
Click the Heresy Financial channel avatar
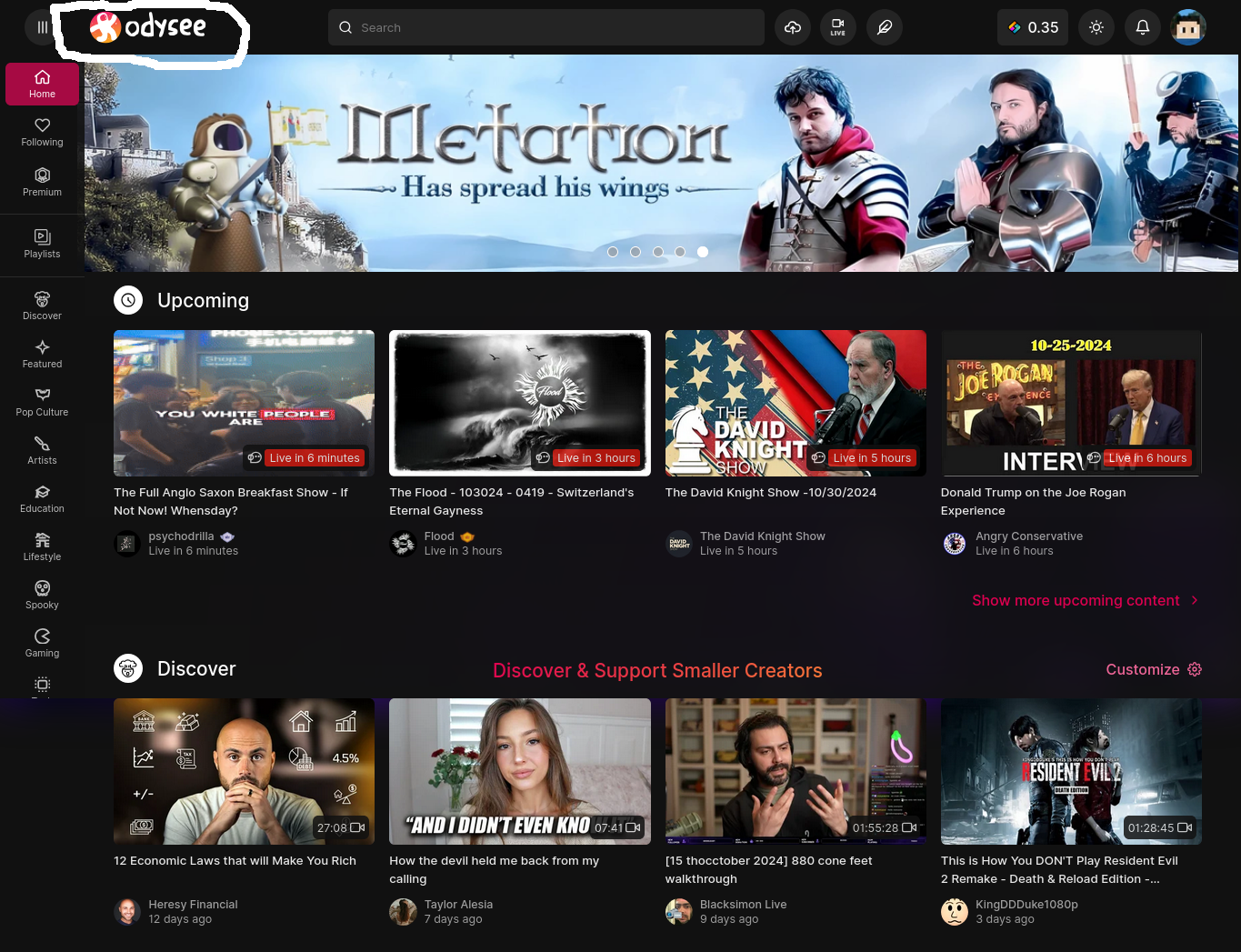coord(127,912)
